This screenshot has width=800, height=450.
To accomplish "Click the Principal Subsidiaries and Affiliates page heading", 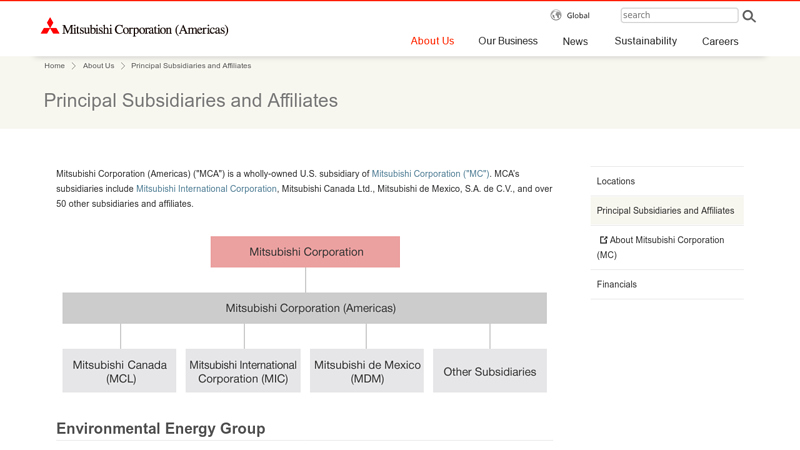I will pyautogui.click(x=191, y=101).
